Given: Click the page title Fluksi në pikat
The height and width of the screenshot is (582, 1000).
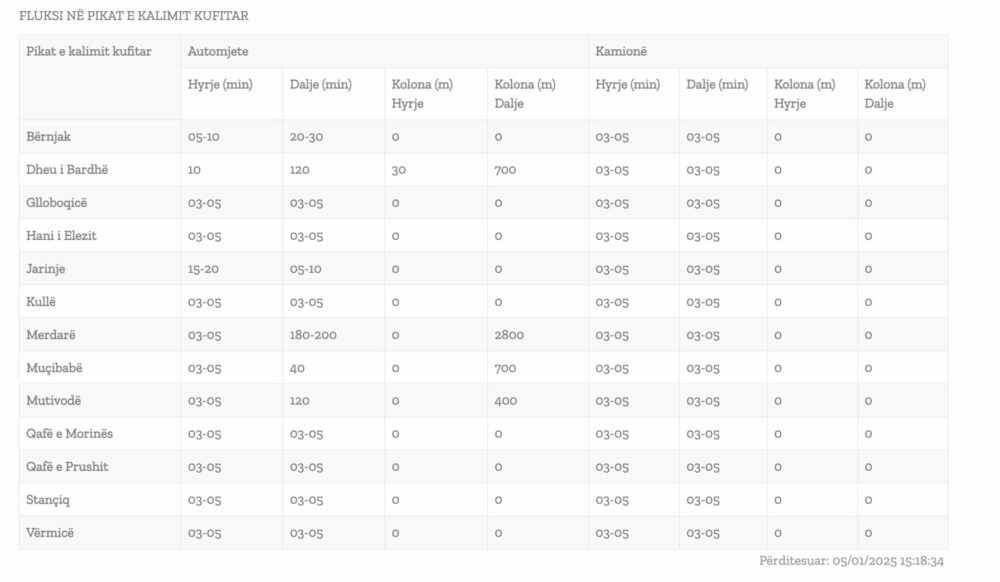Looking at the screenshot, I should (134, 16).
